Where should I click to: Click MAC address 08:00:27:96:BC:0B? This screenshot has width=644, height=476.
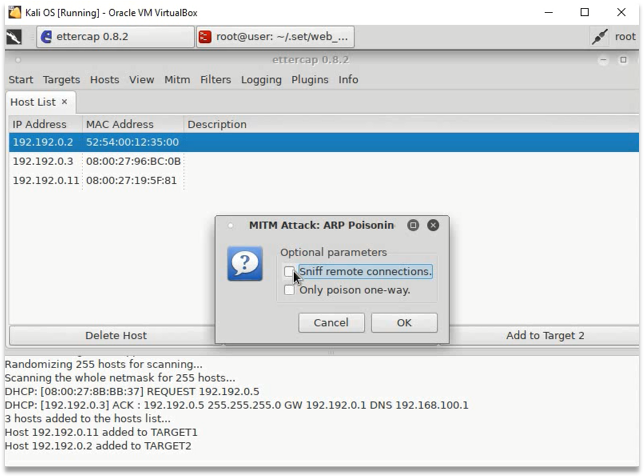[133, 161]
